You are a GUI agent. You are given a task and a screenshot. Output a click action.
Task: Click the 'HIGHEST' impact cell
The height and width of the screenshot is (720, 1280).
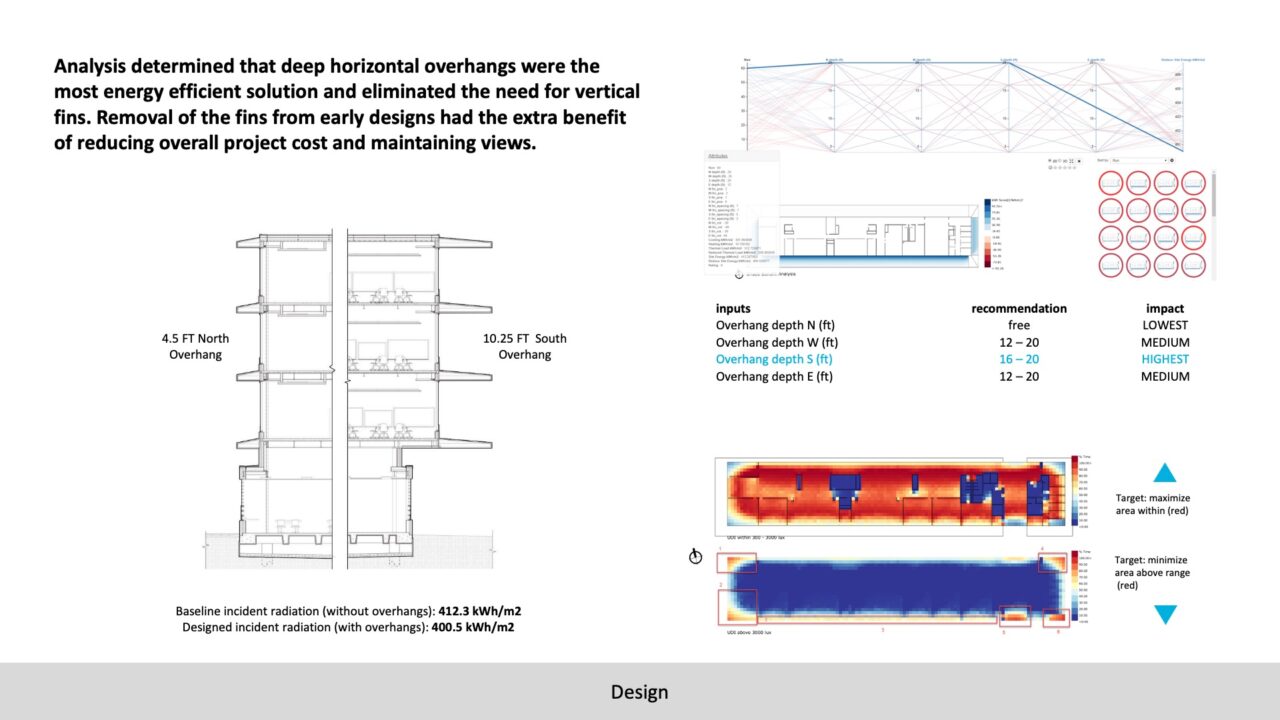(x=1165, y=359)
